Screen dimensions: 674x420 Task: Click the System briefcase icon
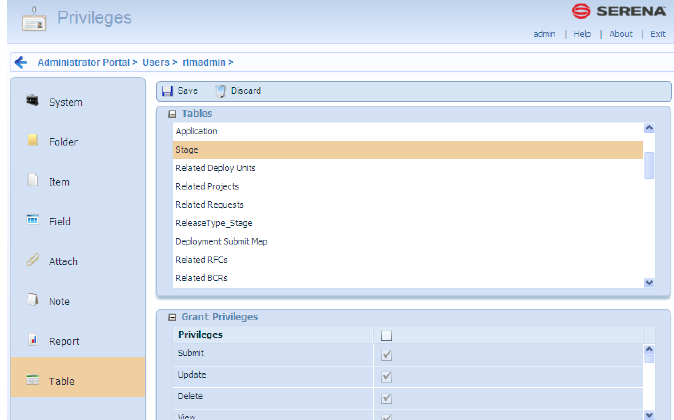pyautogui.click(x=32, y=101)
